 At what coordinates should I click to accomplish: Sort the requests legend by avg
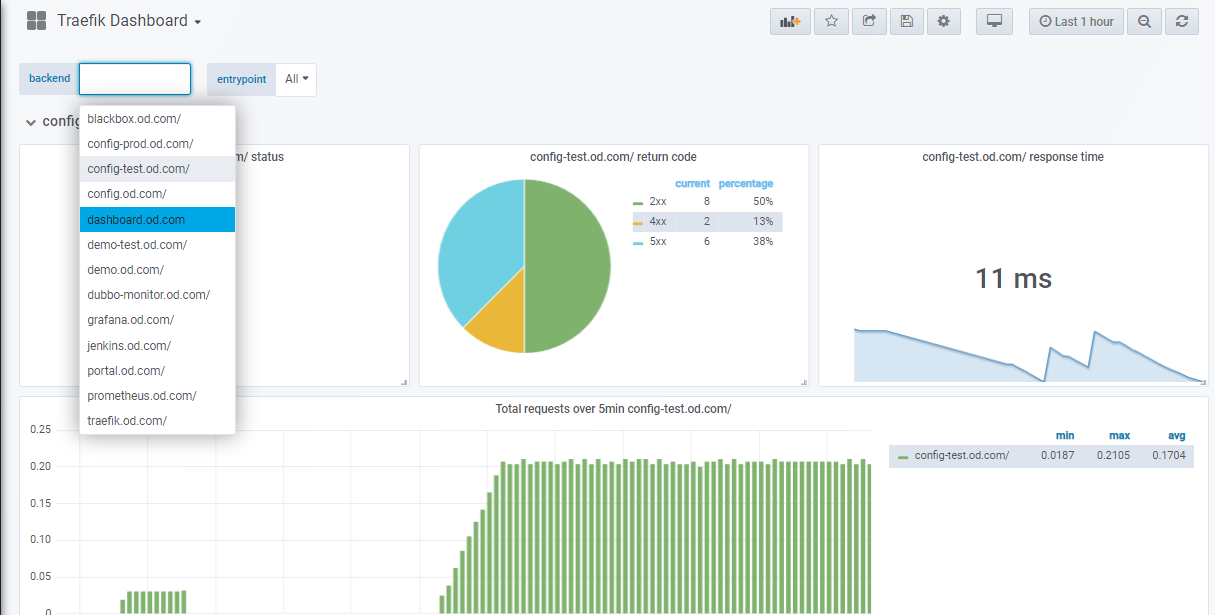coord(1177,436)
